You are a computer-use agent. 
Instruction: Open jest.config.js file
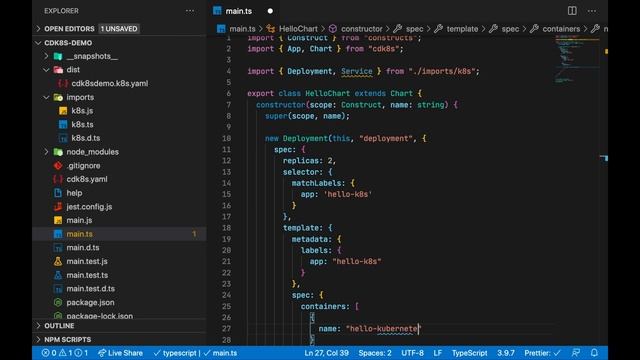[89, 207]
